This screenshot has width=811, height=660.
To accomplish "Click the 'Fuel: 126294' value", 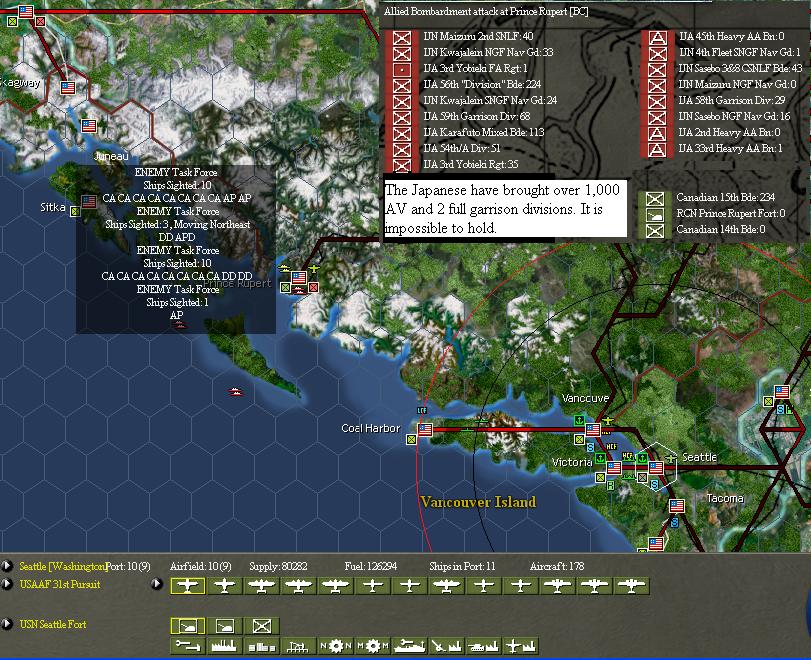I will pos(371,566).
